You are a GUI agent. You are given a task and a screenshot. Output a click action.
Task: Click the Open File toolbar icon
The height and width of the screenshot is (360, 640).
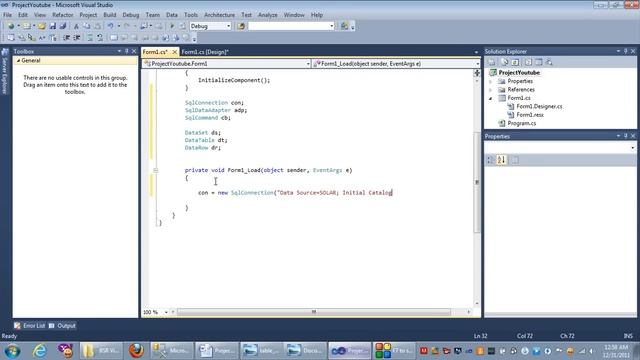(42, 26)
